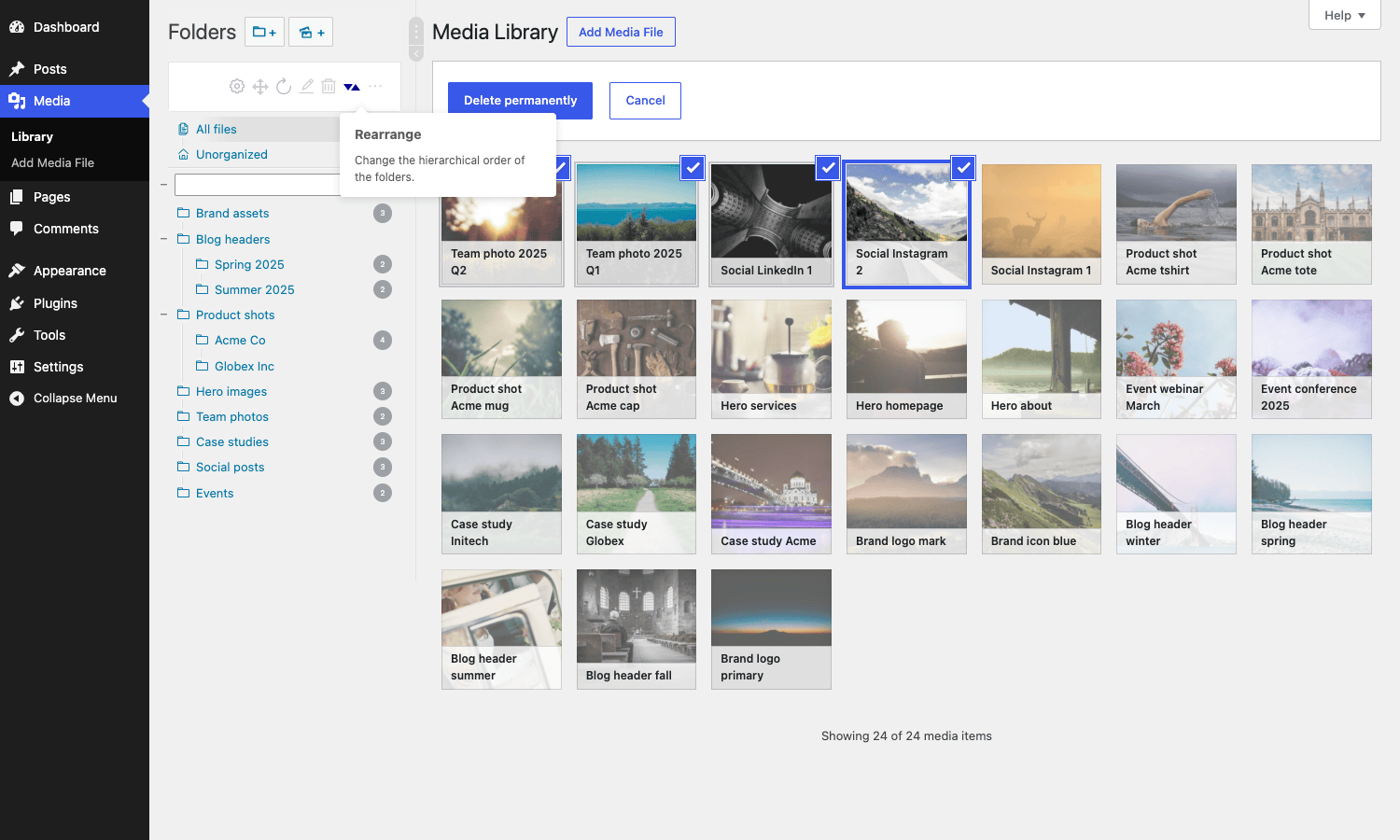Open Library submenu item

32,136
